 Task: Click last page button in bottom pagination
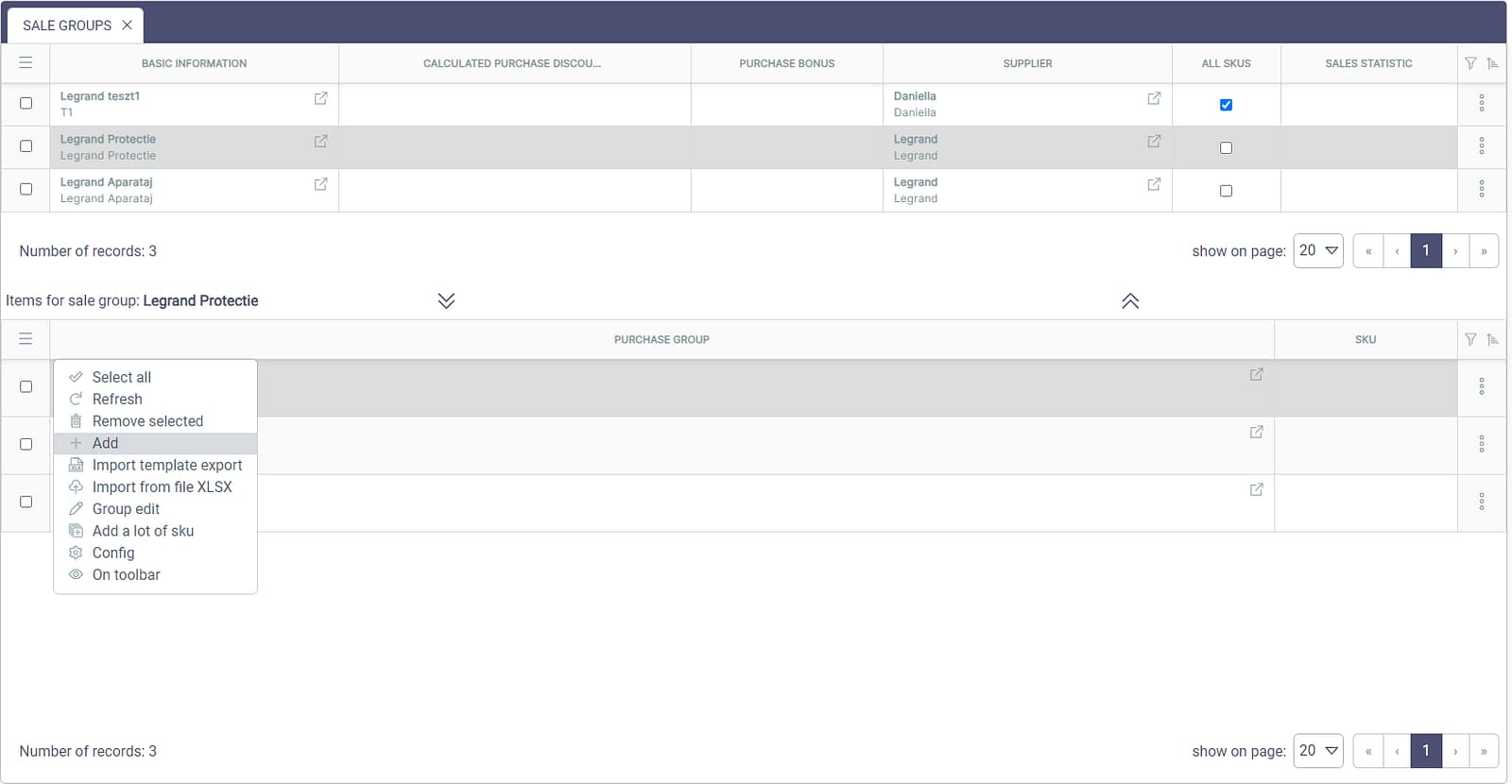click(x=1484, y=751)
